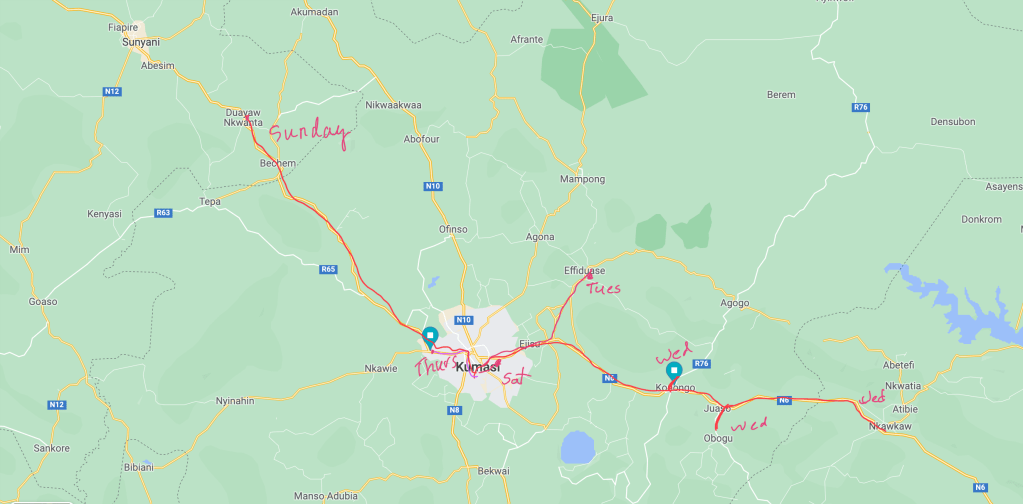Click the small lake south of Ejisu
The width and height of the screenshot is (1023, 504).
577,447
